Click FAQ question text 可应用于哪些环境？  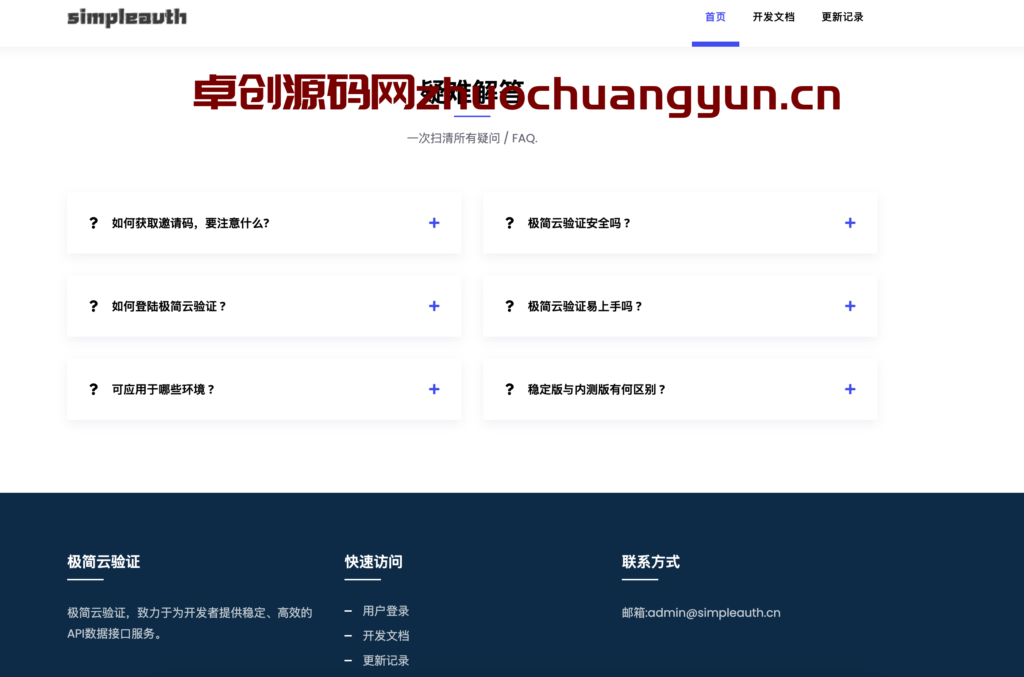163,389
